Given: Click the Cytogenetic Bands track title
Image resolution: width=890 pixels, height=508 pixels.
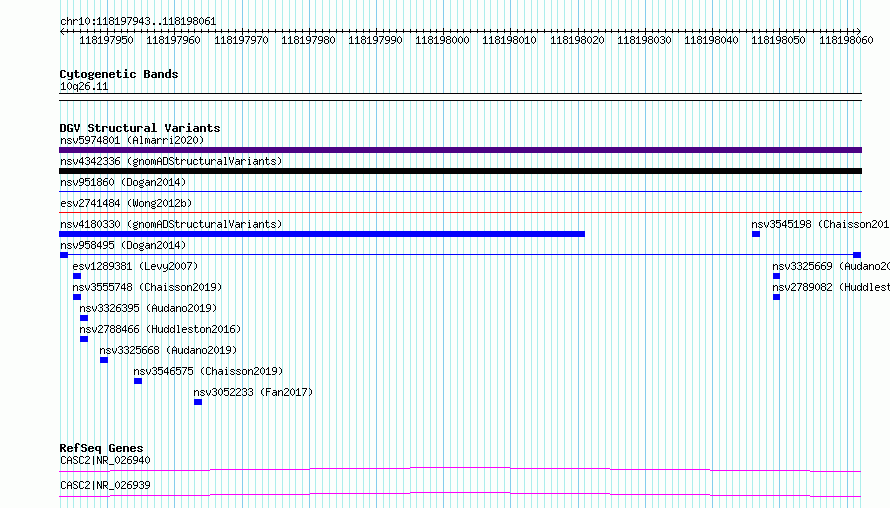Looking at the screenshot, I should [x=119, y=74].
